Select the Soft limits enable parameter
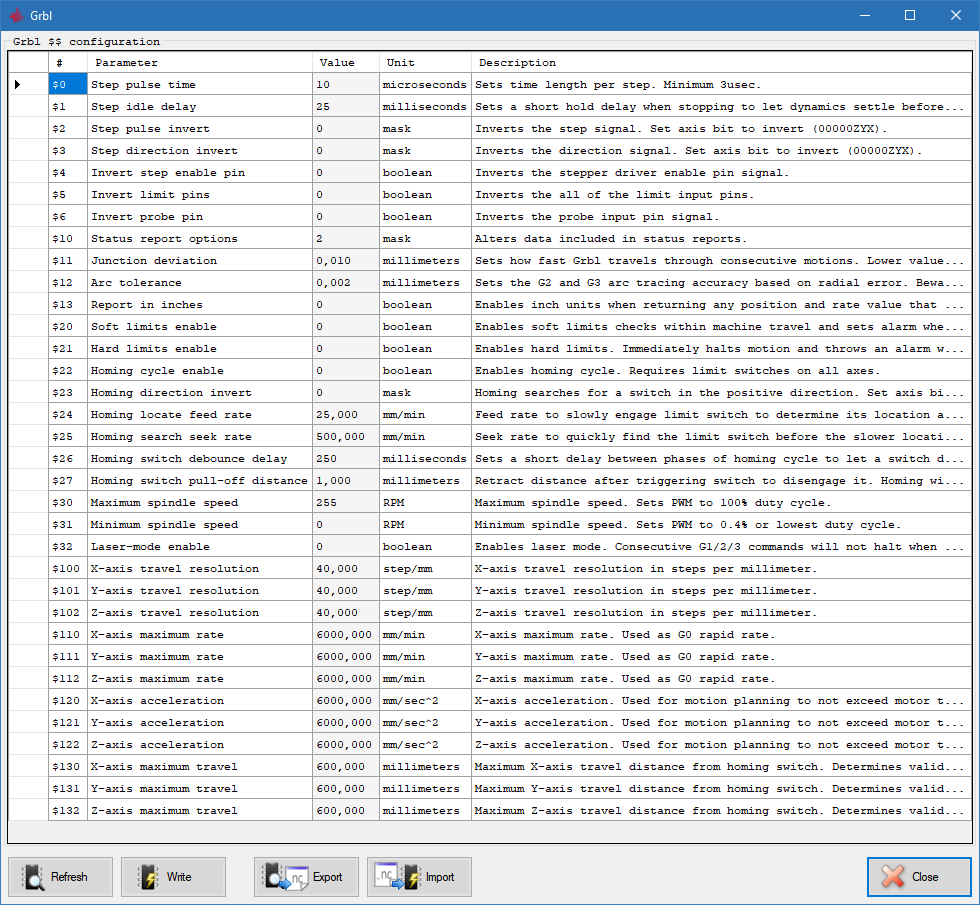980x905 pixels. click(x=200, y=326)
